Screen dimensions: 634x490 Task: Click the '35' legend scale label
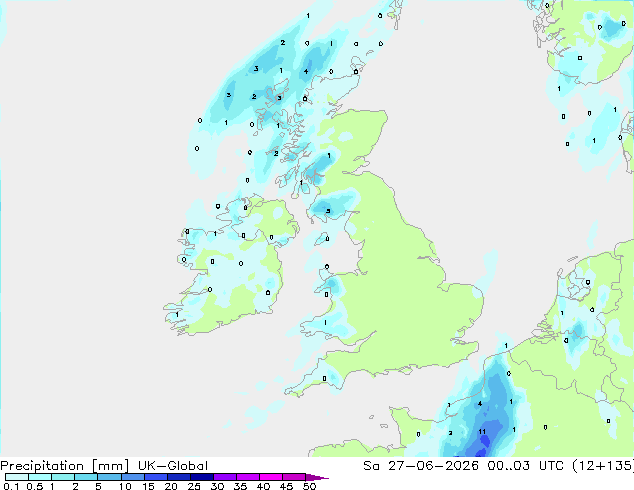click(240, 486)
